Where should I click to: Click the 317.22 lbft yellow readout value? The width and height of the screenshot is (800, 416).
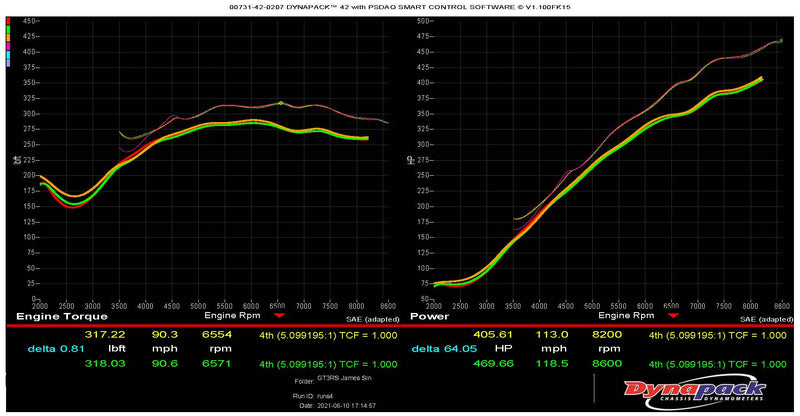pyautogui.click(x=104, y=334)
